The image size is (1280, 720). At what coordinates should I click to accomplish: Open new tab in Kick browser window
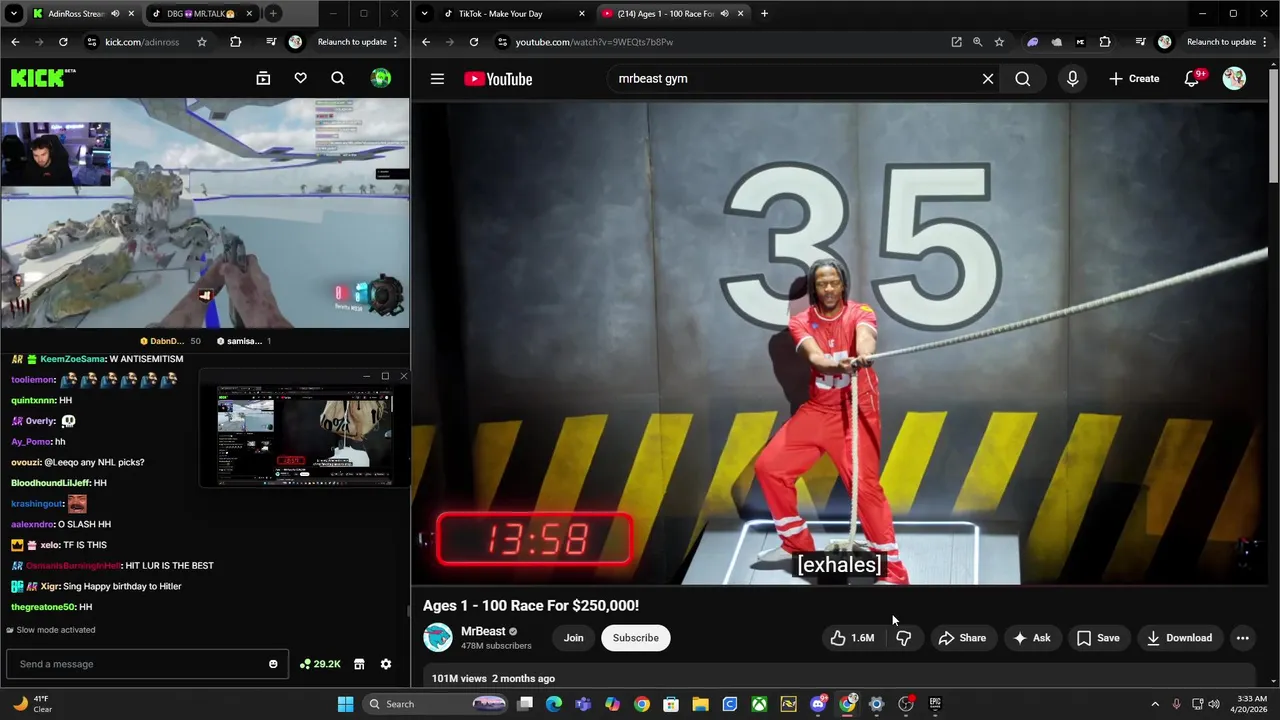[273, 14]
